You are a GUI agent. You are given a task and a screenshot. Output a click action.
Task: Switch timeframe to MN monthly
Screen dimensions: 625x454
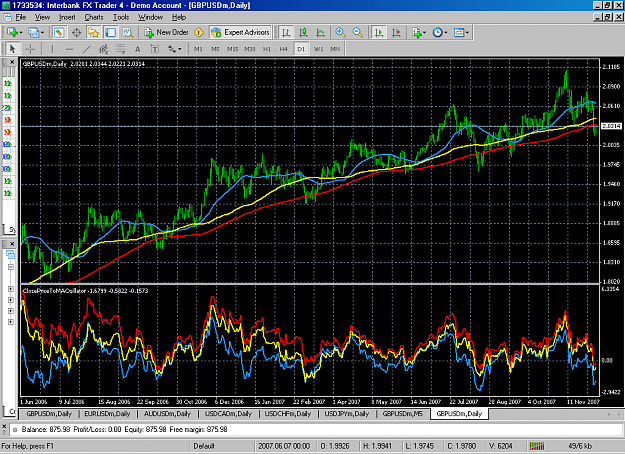pos(335,49)
